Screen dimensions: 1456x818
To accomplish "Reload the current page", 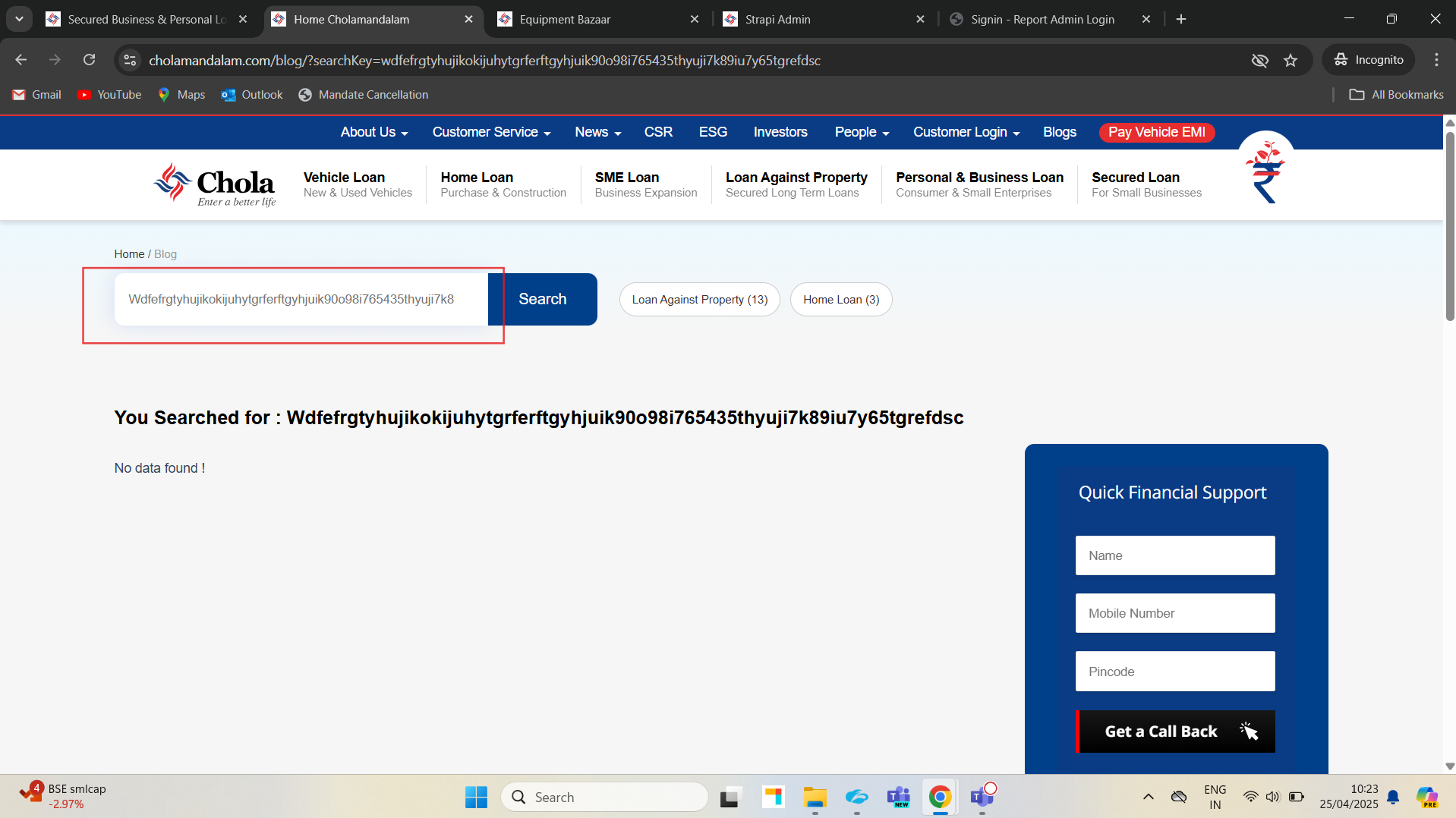I will (89, 60).
